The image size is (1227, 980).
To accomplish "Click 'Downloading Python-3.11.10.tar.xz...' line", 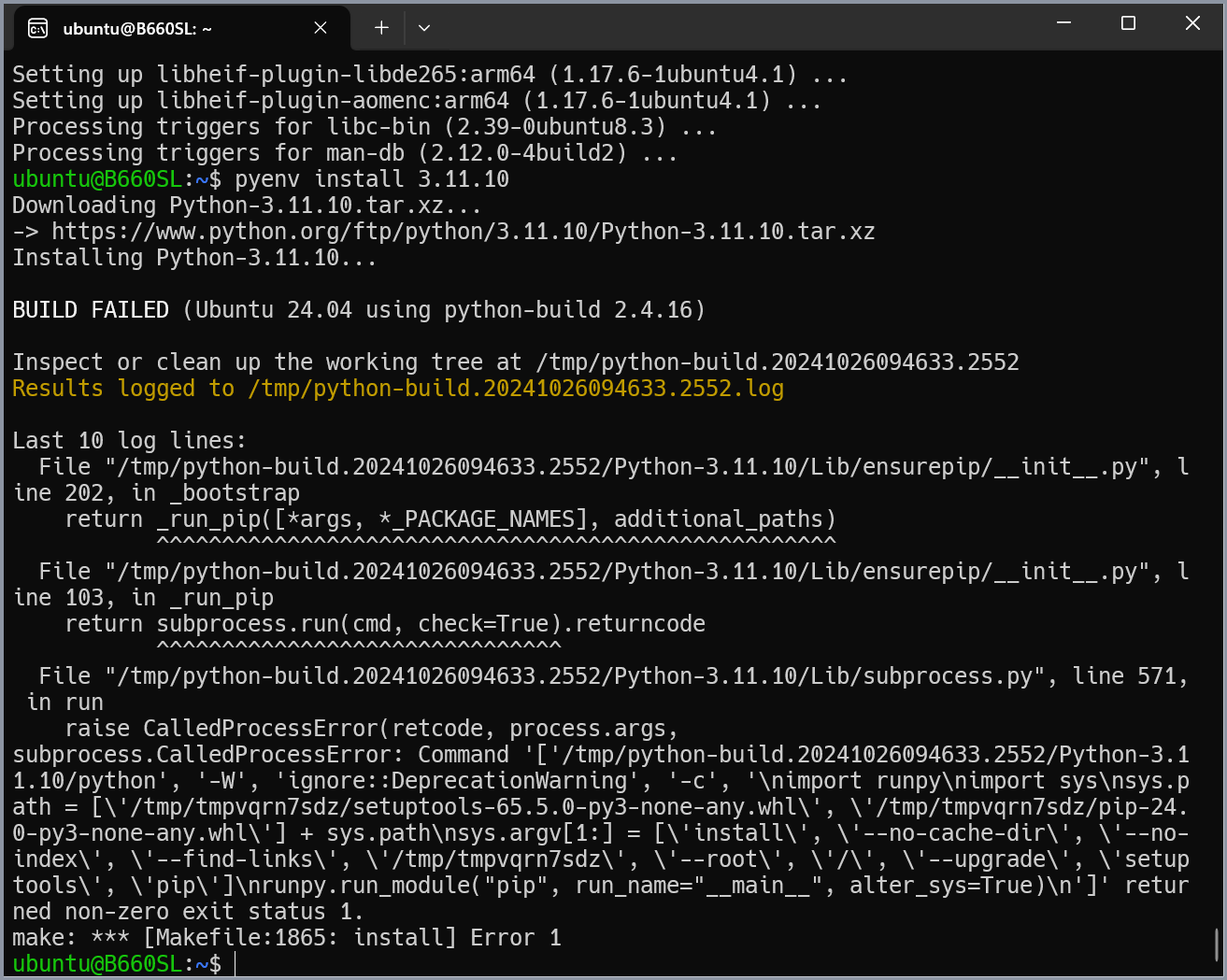I will tap(247, 206).
